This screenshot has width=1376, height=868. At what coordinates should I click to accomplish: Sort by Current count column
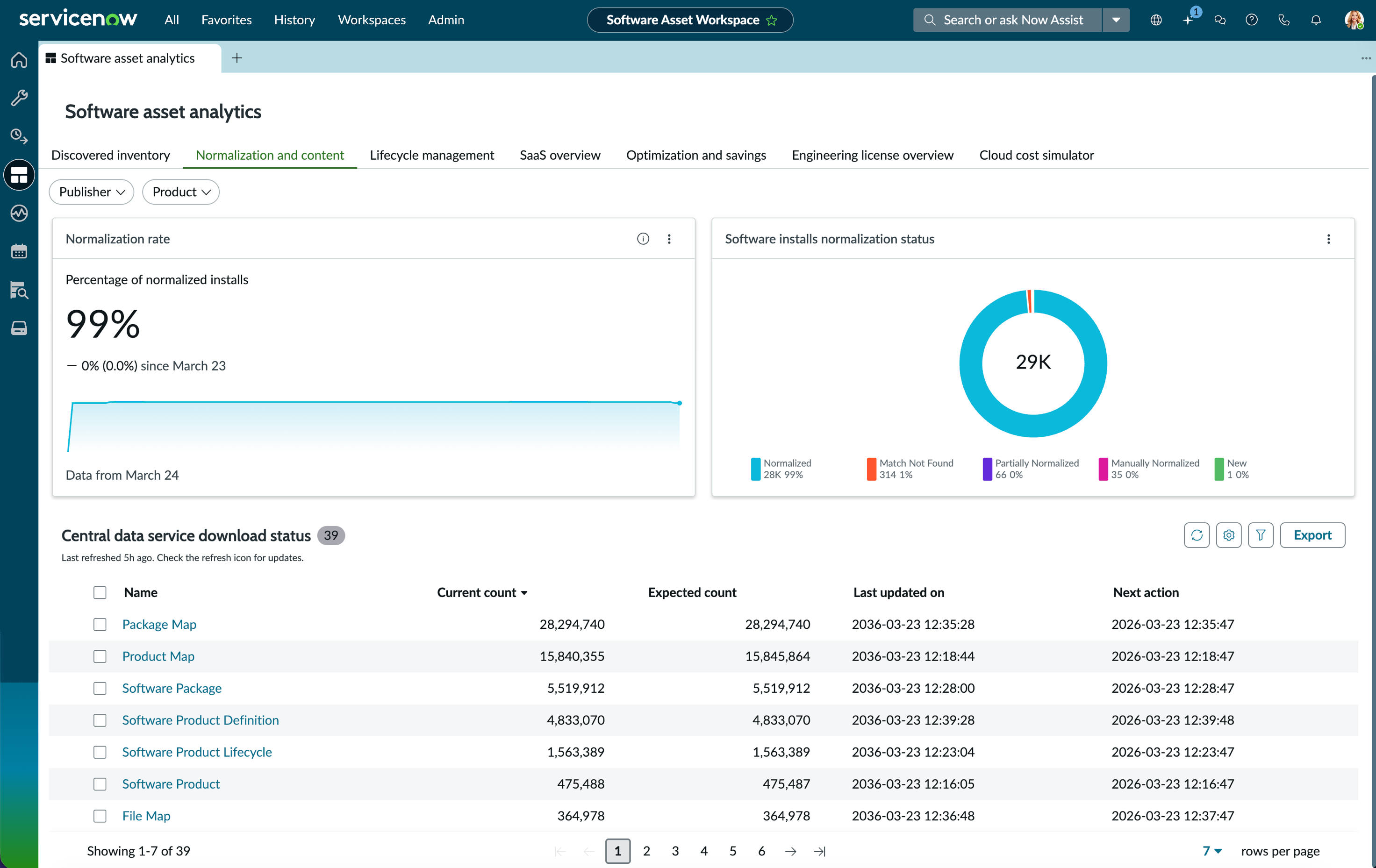pyautogui.click(x=482, y=592)
